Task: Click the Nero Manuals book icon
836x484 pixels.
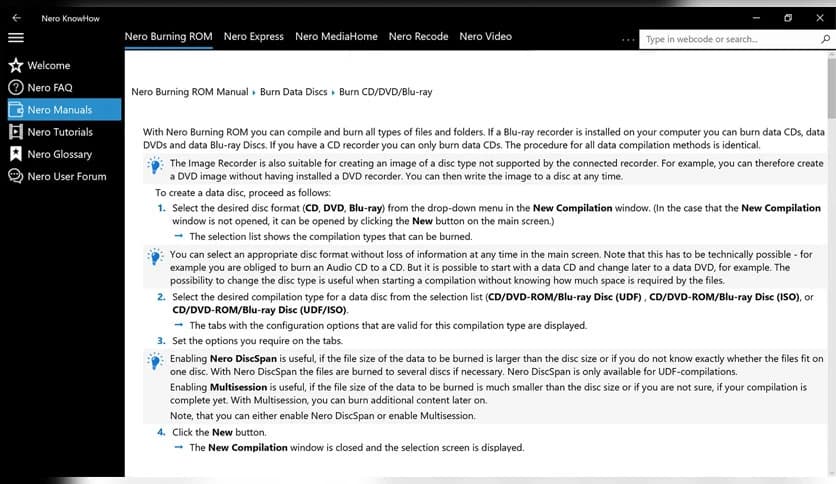Action: coord(16,110)
